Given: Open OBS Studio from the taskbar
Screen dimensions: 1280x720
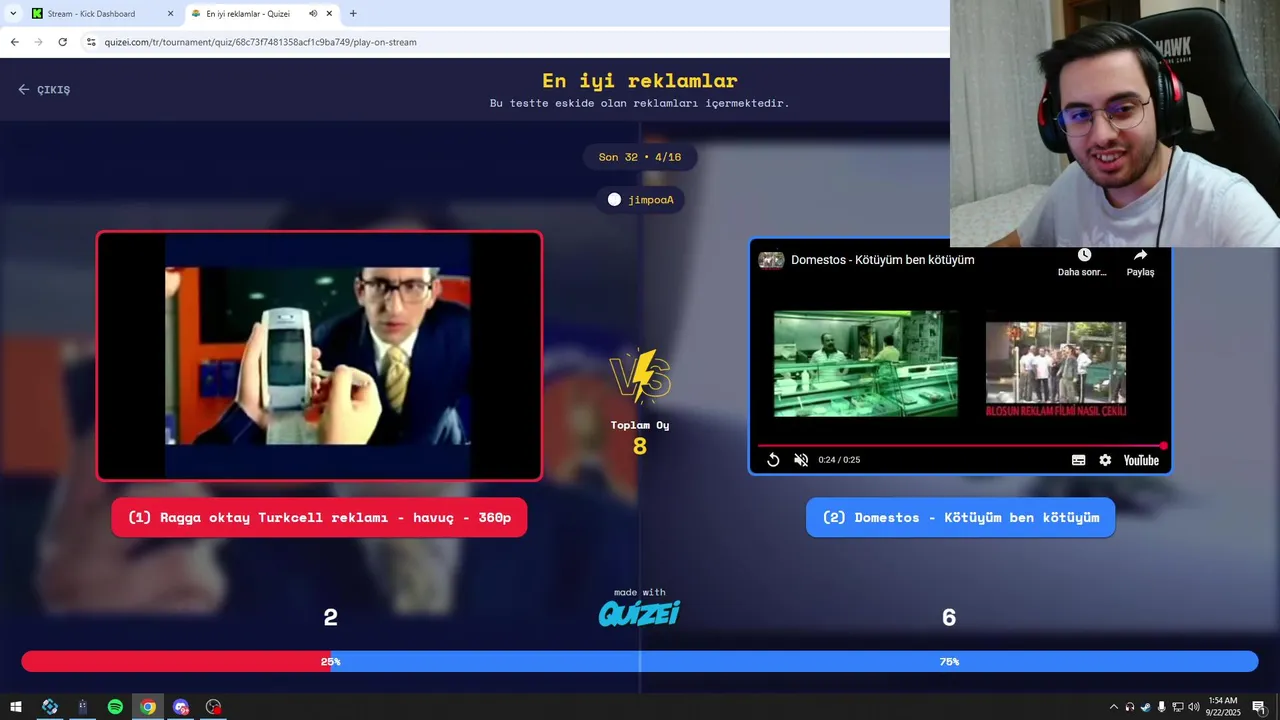Looking at the screenshot, I should [213, 707].
